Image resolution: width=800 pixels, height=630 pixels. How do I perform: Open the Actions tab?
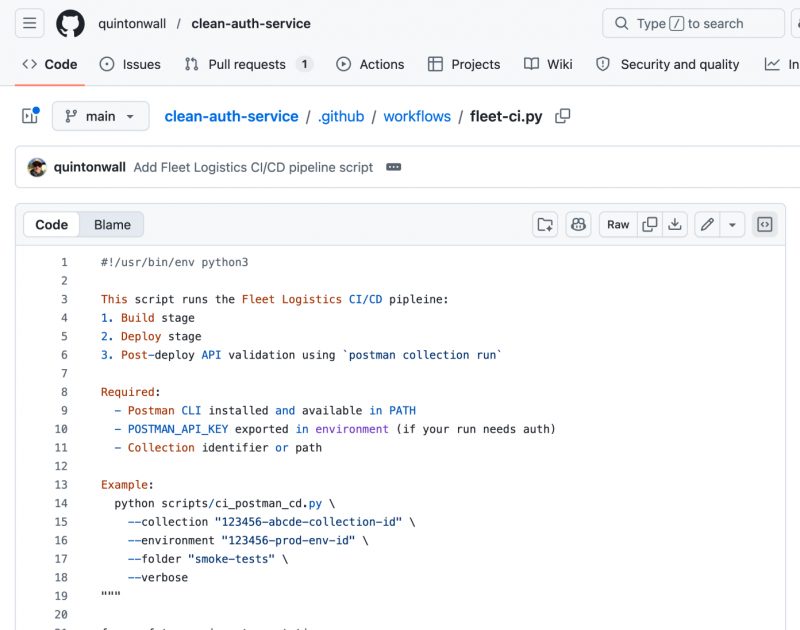370,64
